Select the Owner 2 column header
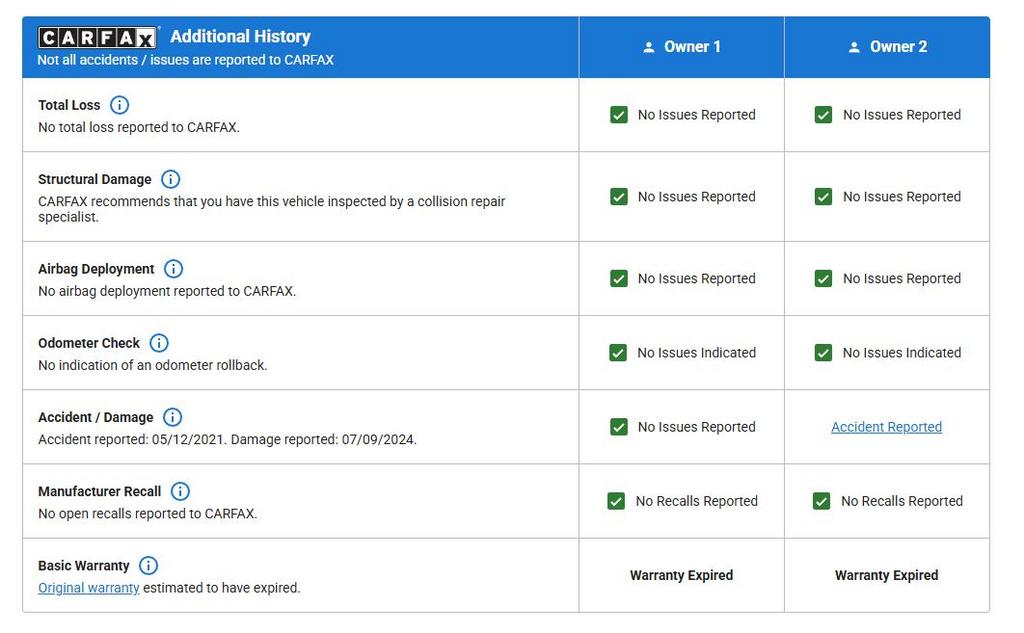 coord(898,47)
